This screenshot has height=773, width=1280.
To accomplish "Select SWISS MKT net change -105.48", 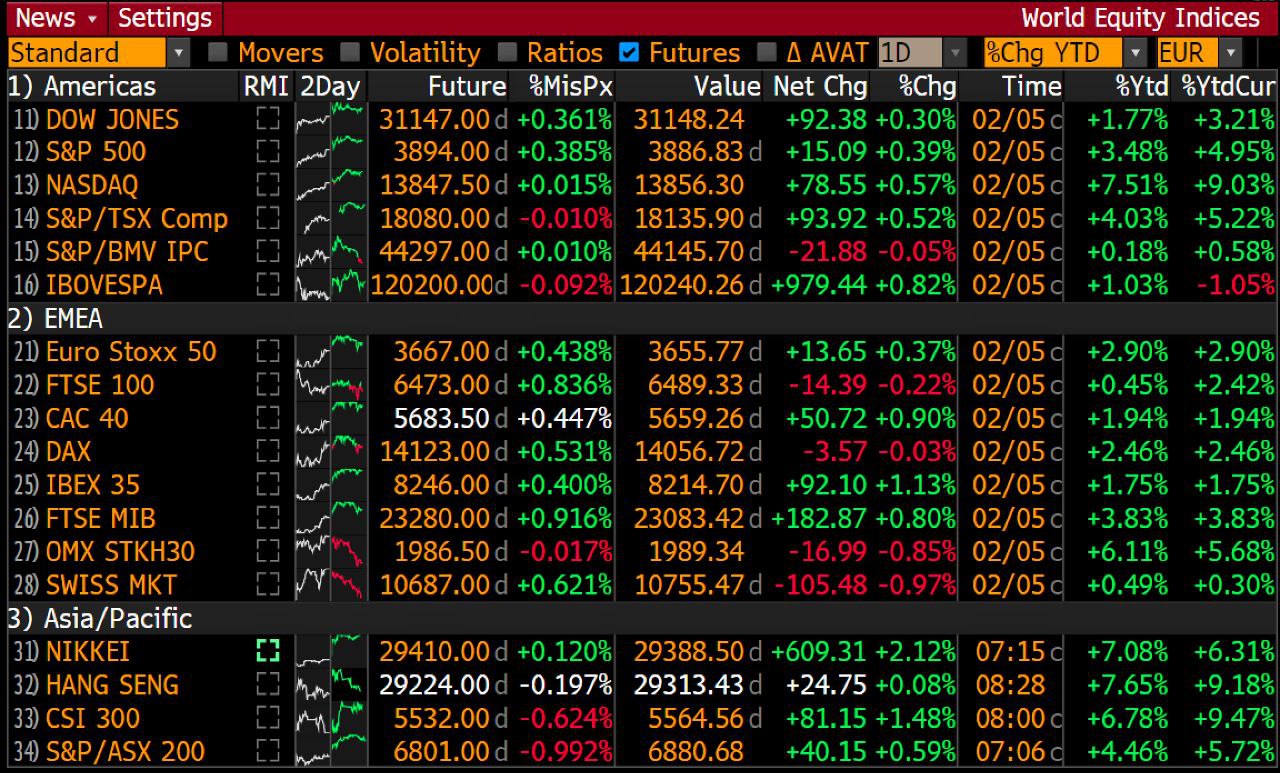I will click(x=818, y=585).
